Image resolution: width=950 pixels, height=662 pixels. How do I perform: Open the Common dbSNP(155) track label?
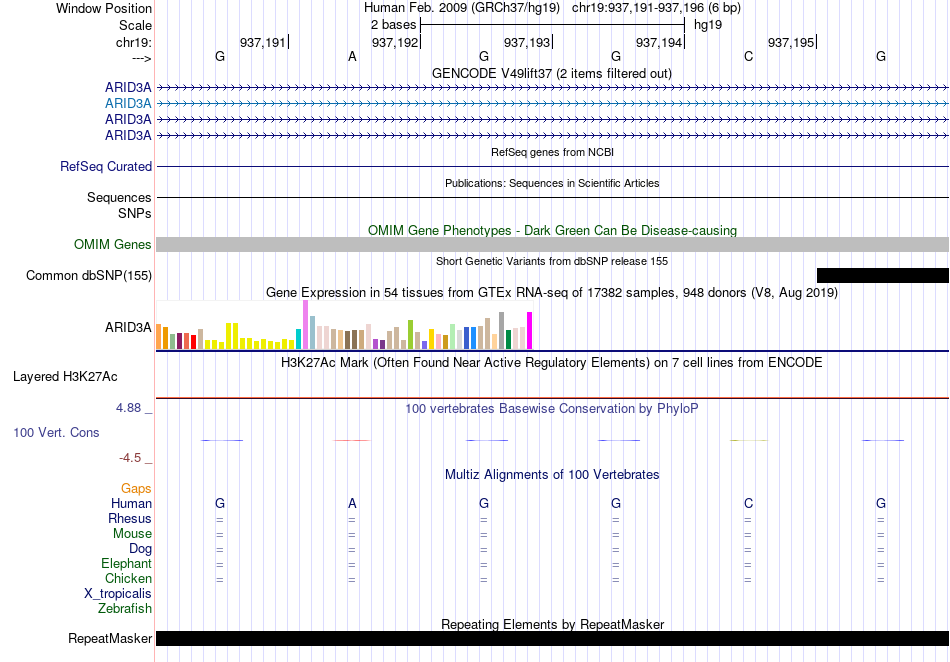pyautogui.click(x=89, y=276)
